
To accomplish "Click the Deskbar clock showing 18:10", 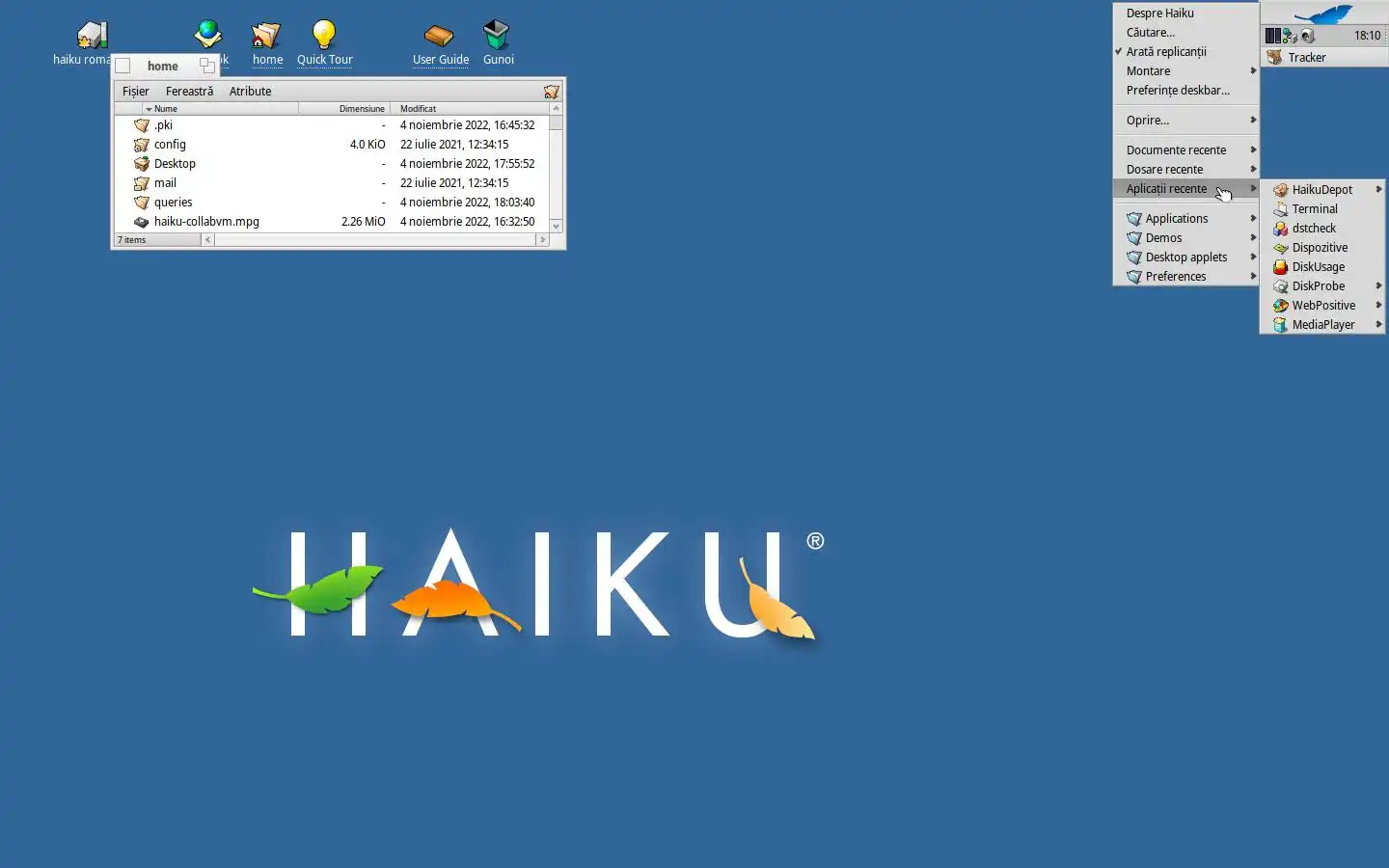I will pyautogui.click(x=1367, y=36).
